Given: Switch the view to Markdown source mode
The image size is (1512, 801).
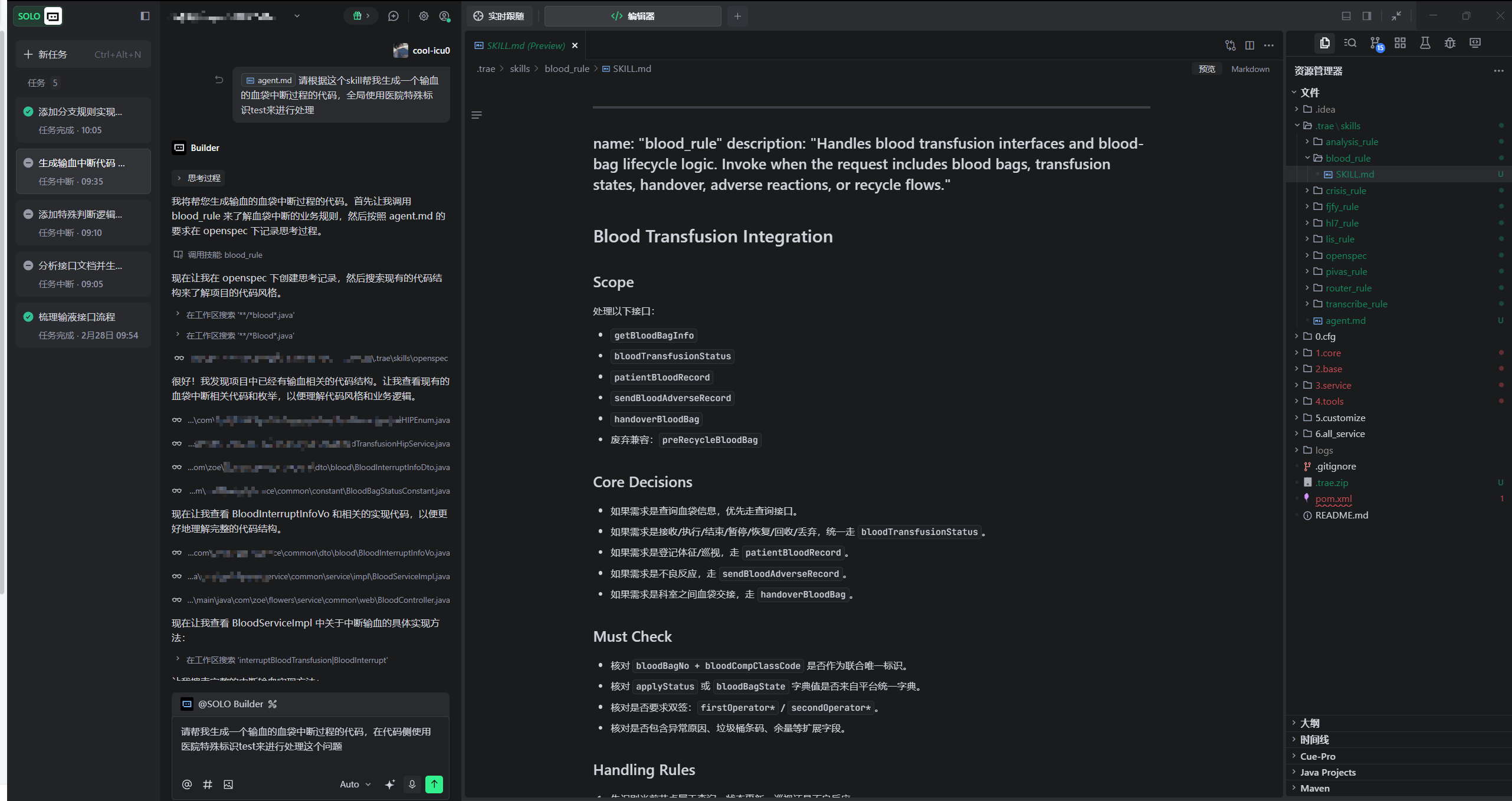Looking at the screenshot, I should [x=1249, y=69].
